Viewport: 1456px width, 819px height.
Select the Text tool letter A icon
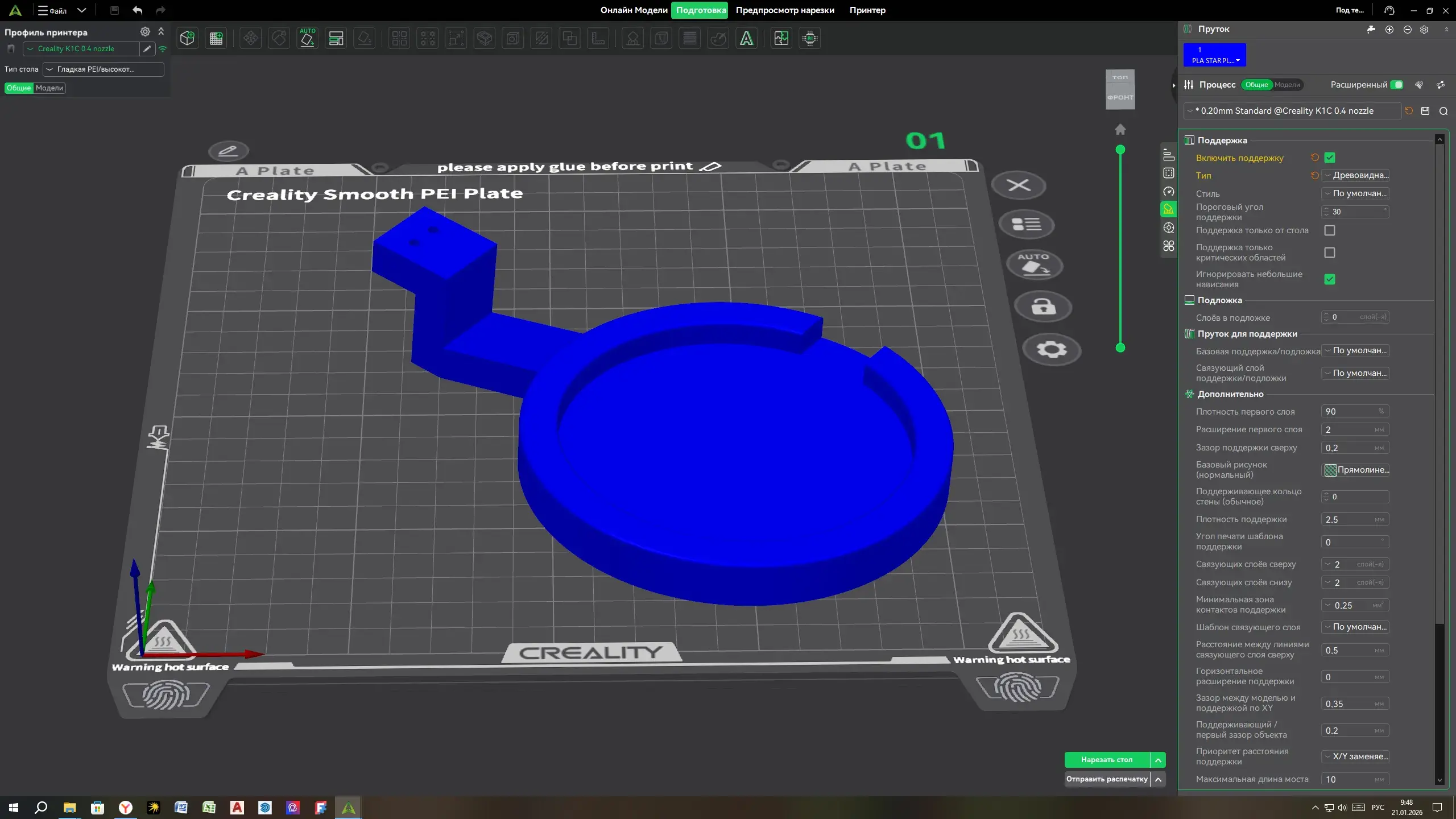coord(746,38)
